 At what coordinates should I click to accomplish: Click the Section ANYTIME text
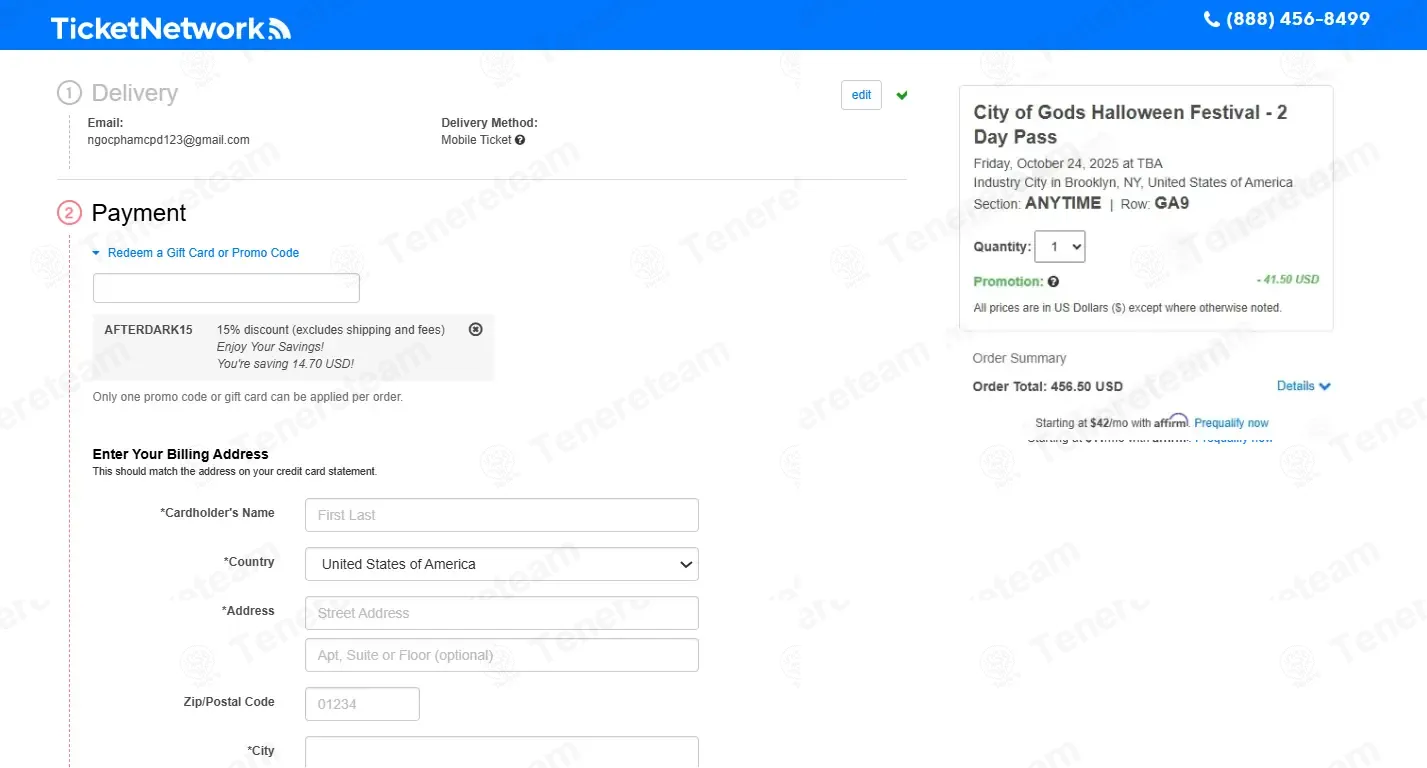point(1037,203)
